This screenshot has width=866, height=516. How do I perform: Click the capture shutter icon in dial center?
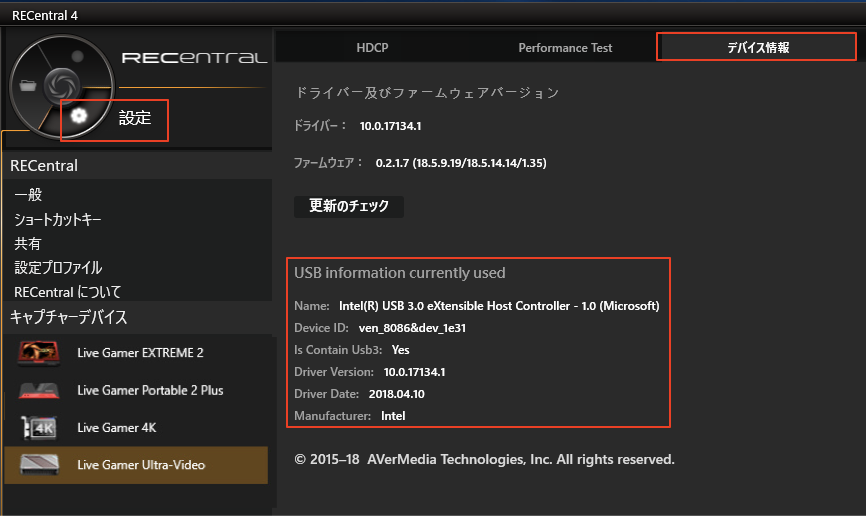tap(62, 86)
